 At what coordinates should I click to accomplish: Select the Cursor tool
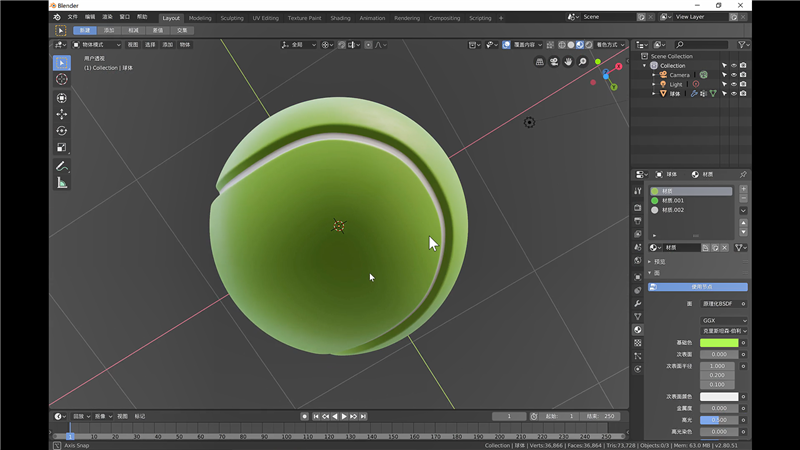click(x=62, y=79)
